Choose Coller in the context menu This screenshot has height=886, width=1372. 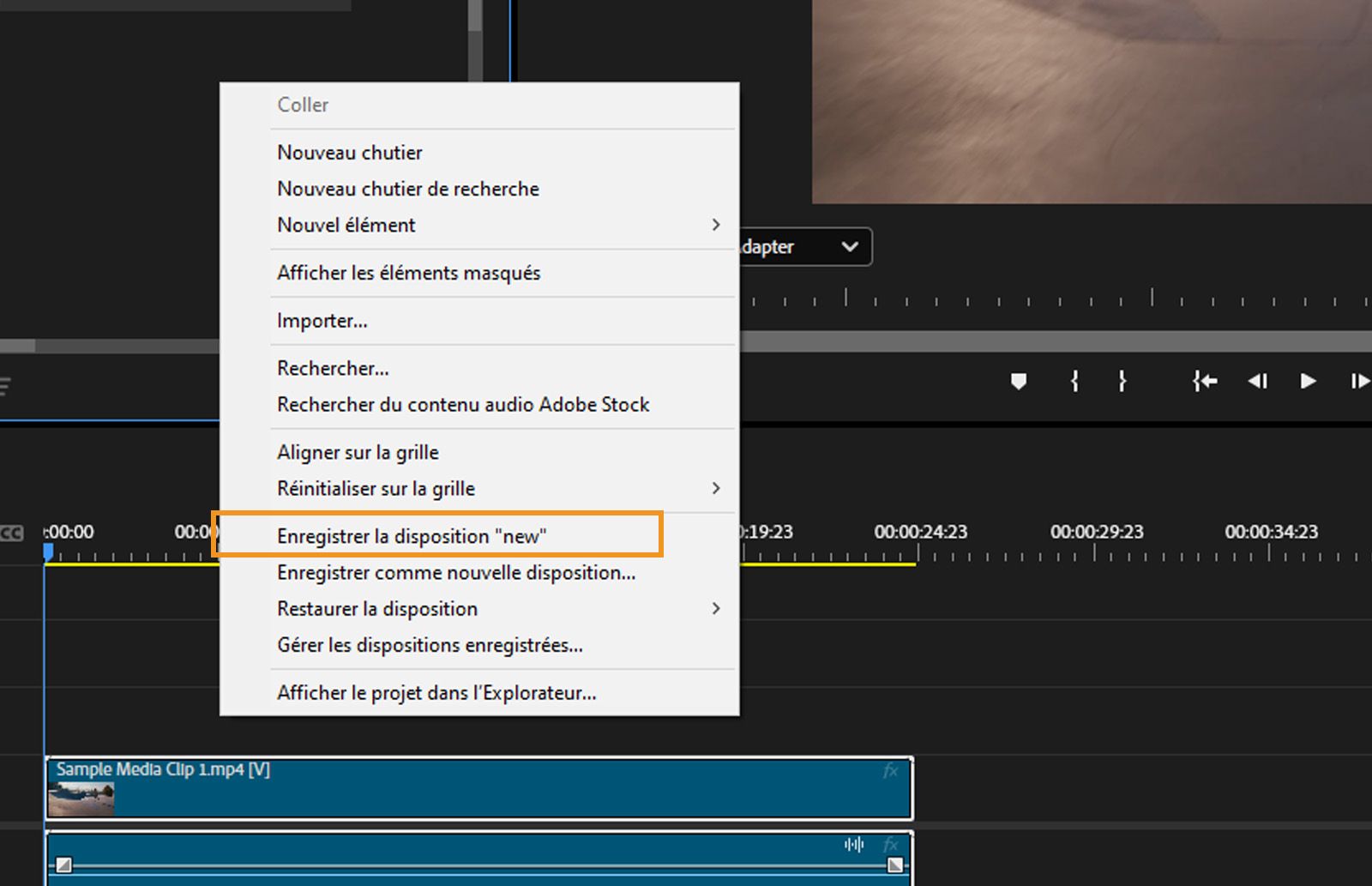pyautogui.click(x=479, y=105)
